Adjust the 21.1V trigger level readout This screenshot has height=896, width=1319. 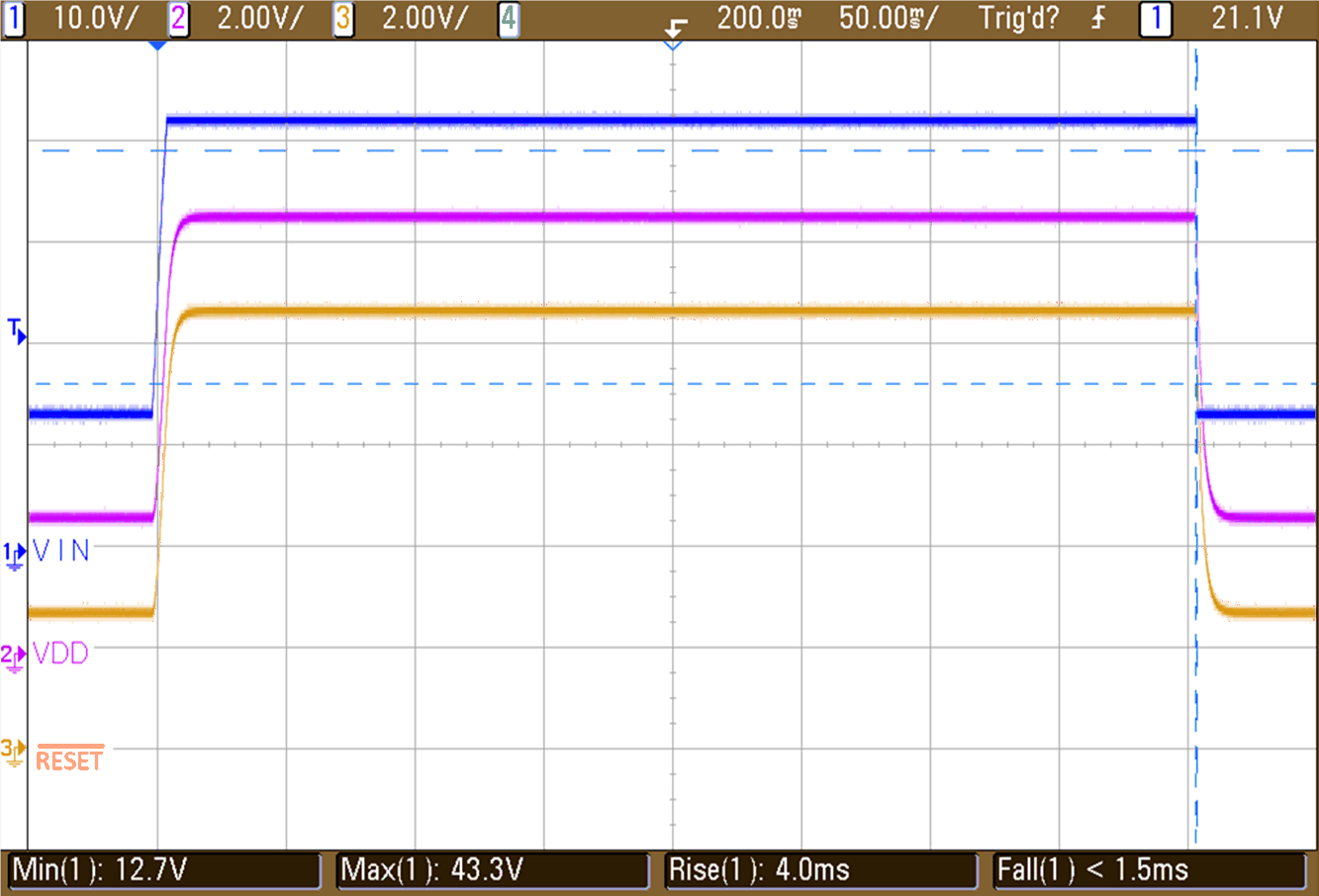tap(1249, 18)
